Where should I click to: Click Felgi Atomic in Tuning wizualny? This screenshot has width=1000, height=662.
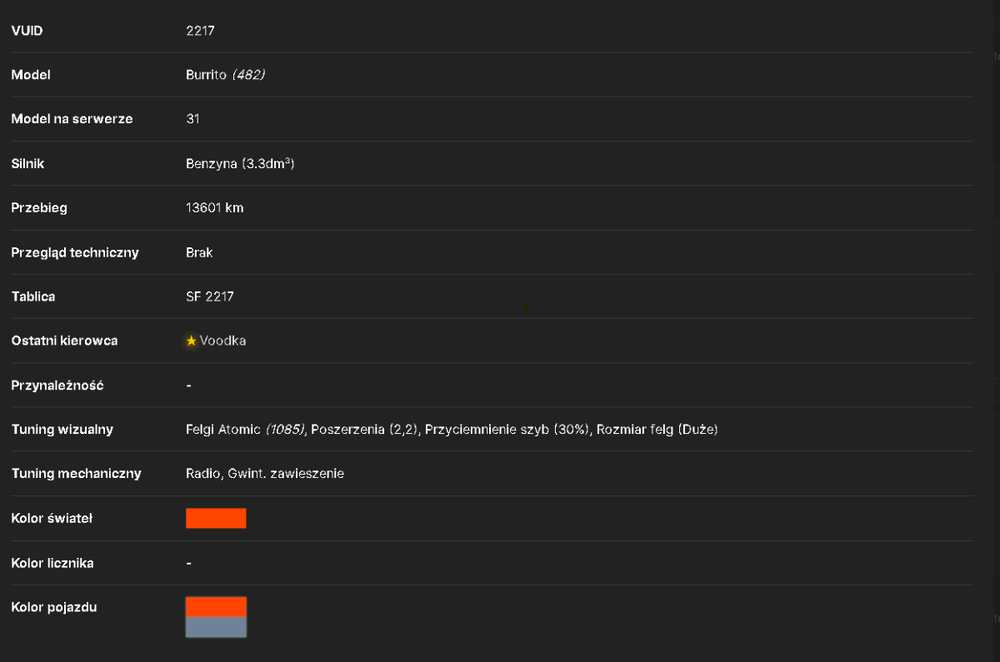[x=223, y=429]
